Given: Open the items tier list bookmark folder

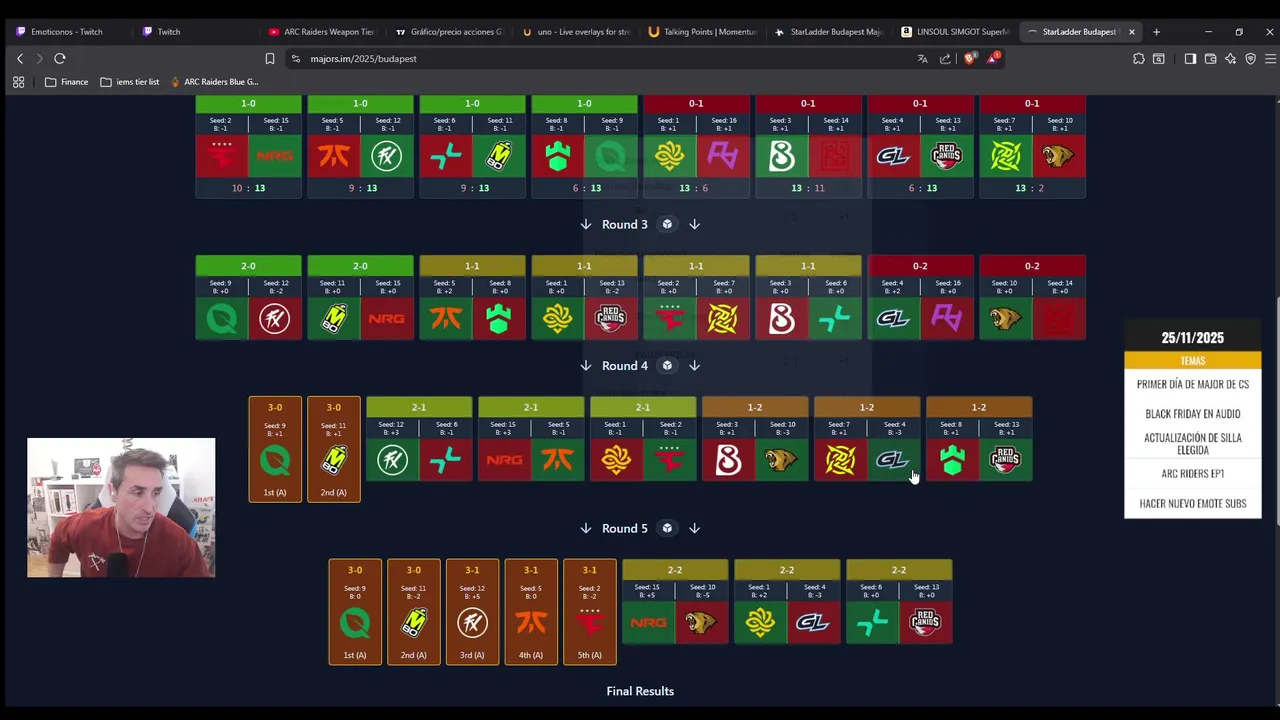Looking at the screenshot, I should (130, 82).
